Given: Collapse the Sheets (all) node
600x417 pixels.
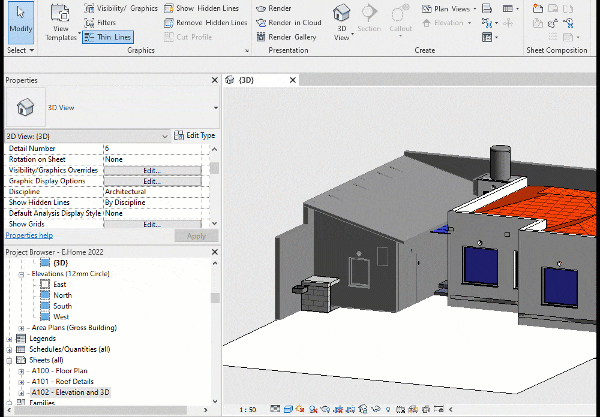Looking at the screenshot, I should (x=9, y=360).
